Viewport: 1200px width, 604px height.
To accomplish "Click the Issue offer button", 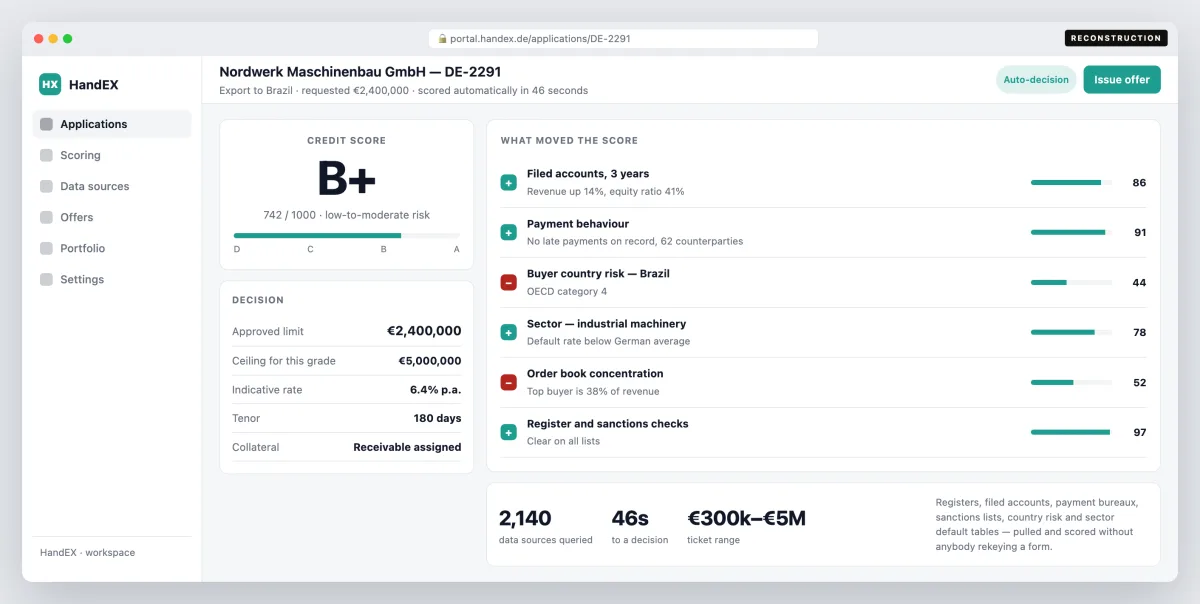I will click(1122, 80).
